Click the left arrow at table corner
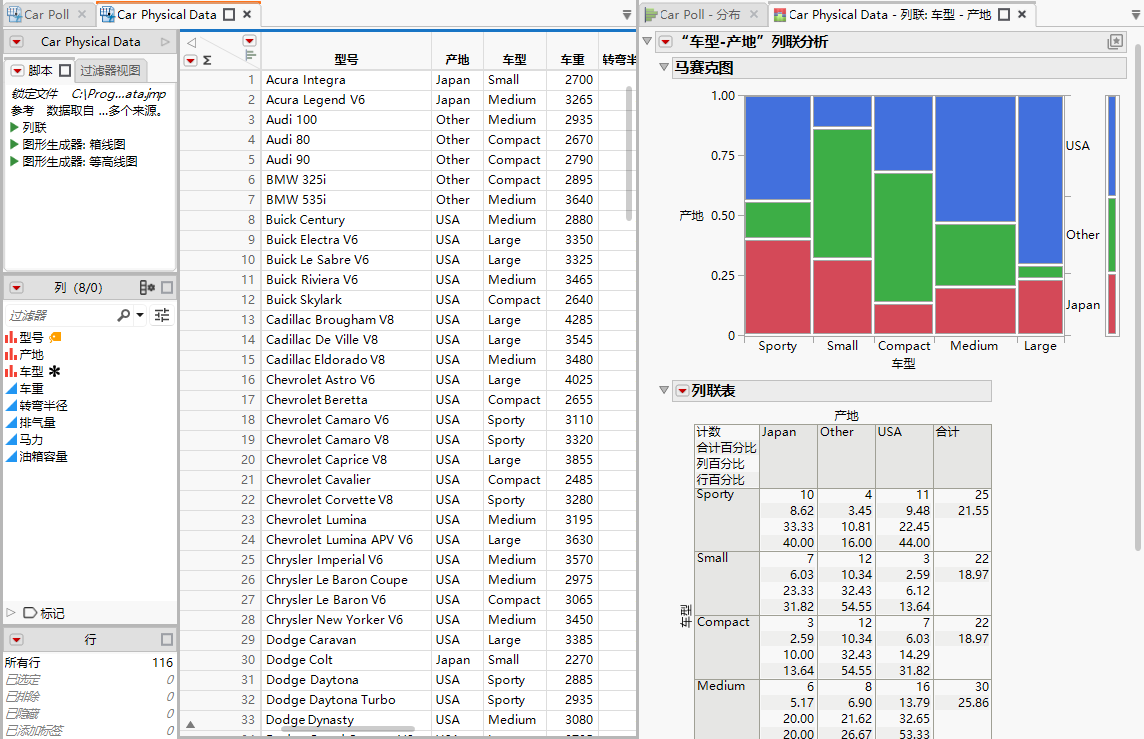Screen dimensions: 1144x739 point(191,42)
